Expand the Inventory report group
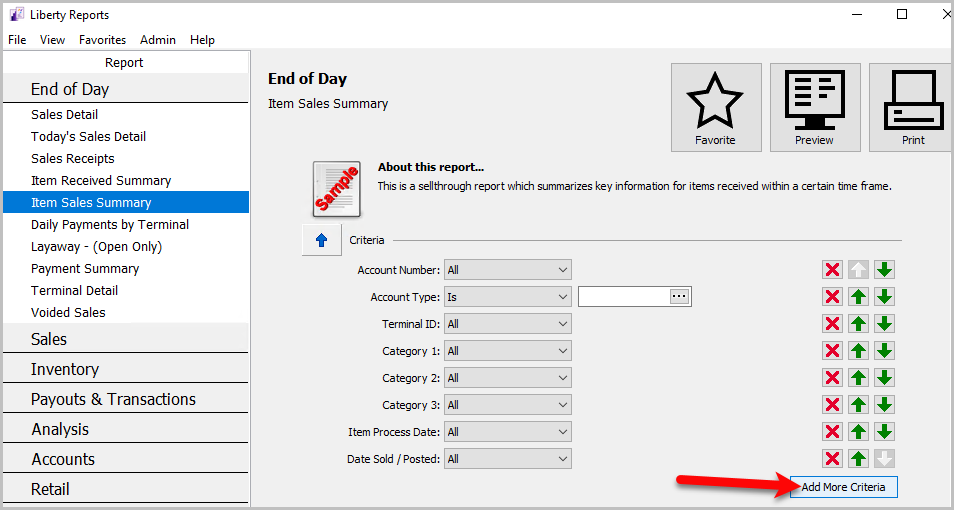 [126, 369]
